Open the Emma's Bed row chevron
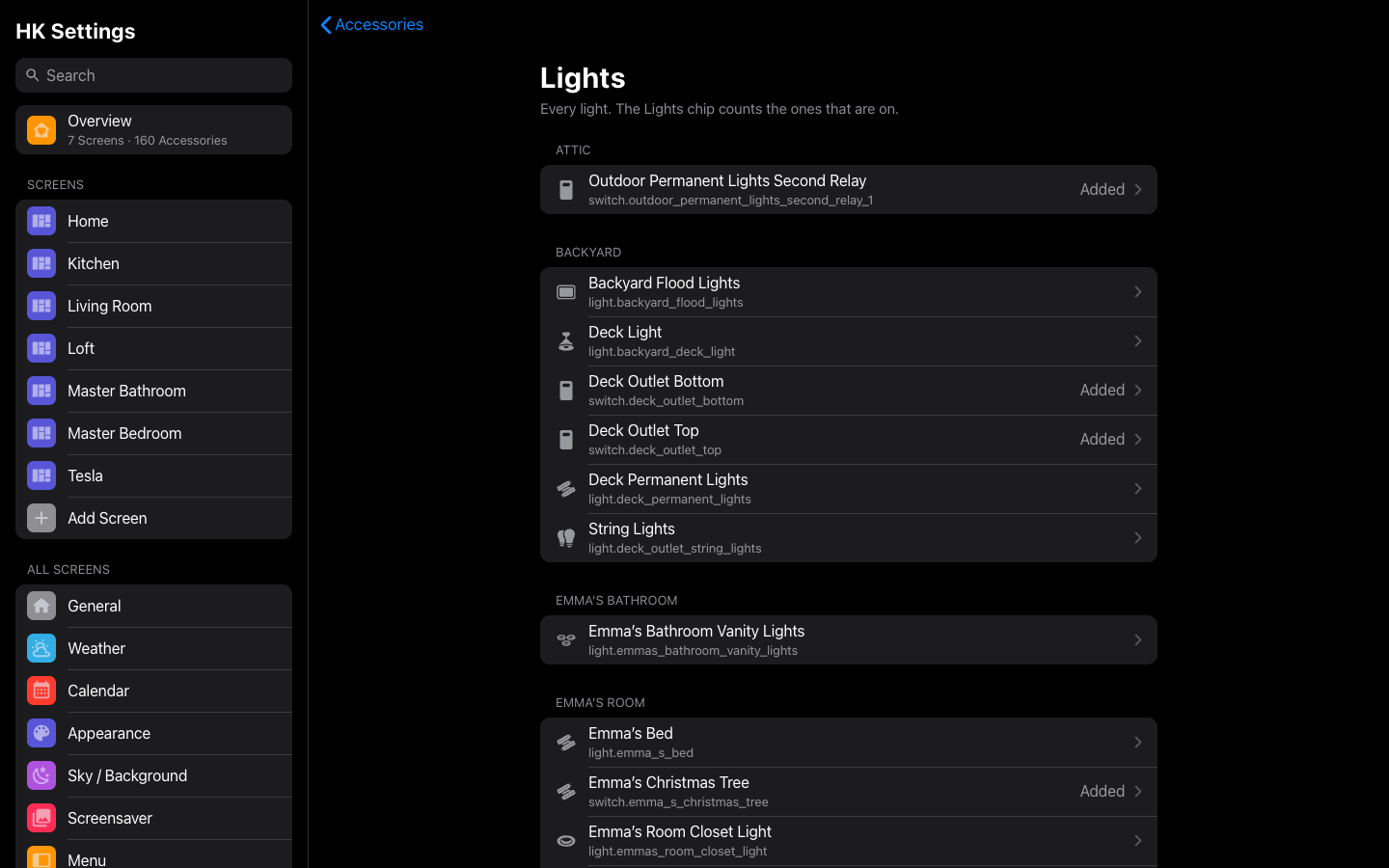This screenshot has width=1389, height=868. coord(1138,743)
